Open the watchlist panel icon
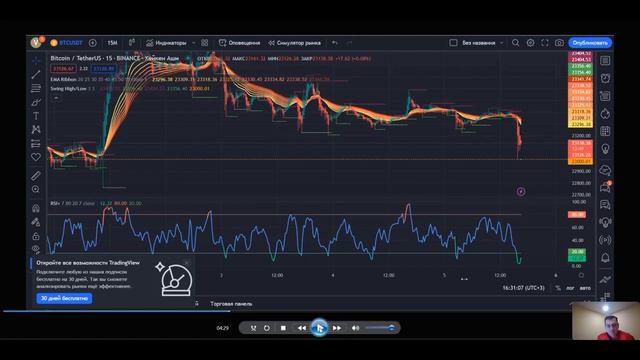This screenshot has height=360, width=640. 605,60
